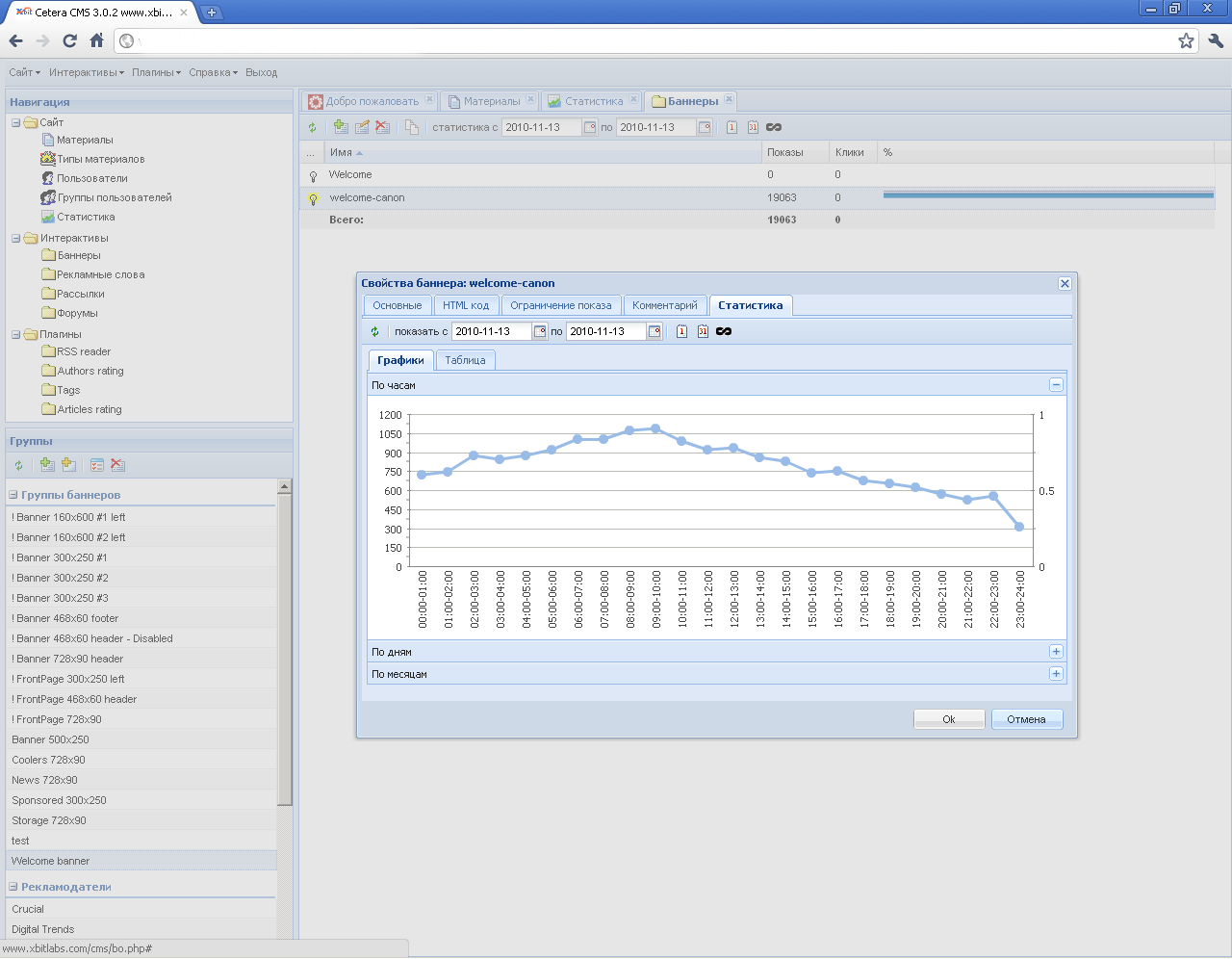Open the calendar picker for the dialog start date
This screenshot has height=959, width=1232.
(540, 332)
